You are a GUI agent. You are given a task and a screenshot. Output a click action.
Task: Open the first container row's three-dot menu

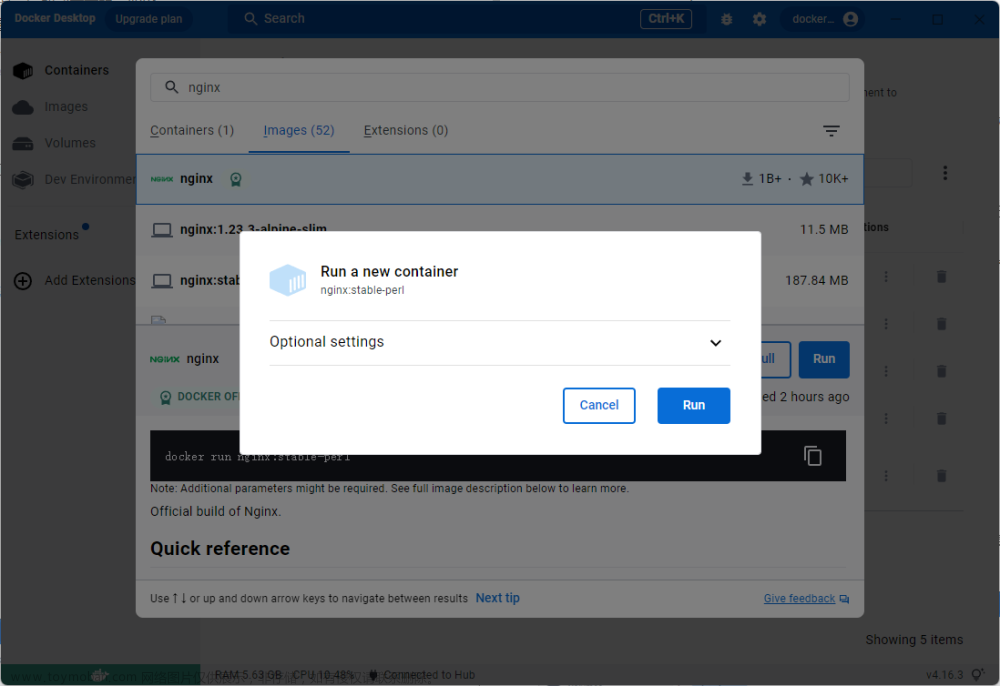886,277
